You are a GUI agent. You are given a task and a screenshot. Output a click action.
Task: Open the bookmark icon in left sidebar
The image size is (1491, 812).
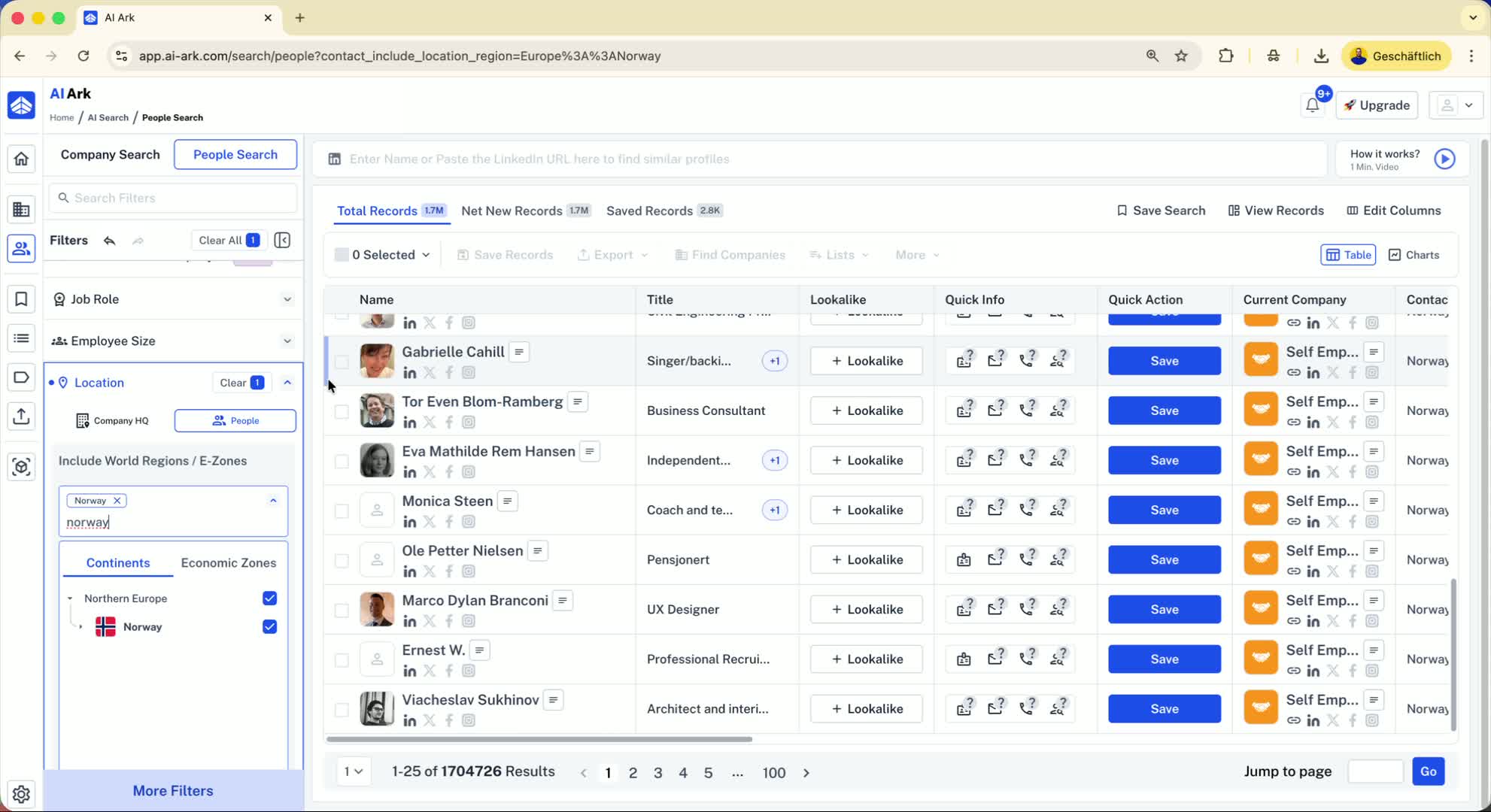pos(21,299)
